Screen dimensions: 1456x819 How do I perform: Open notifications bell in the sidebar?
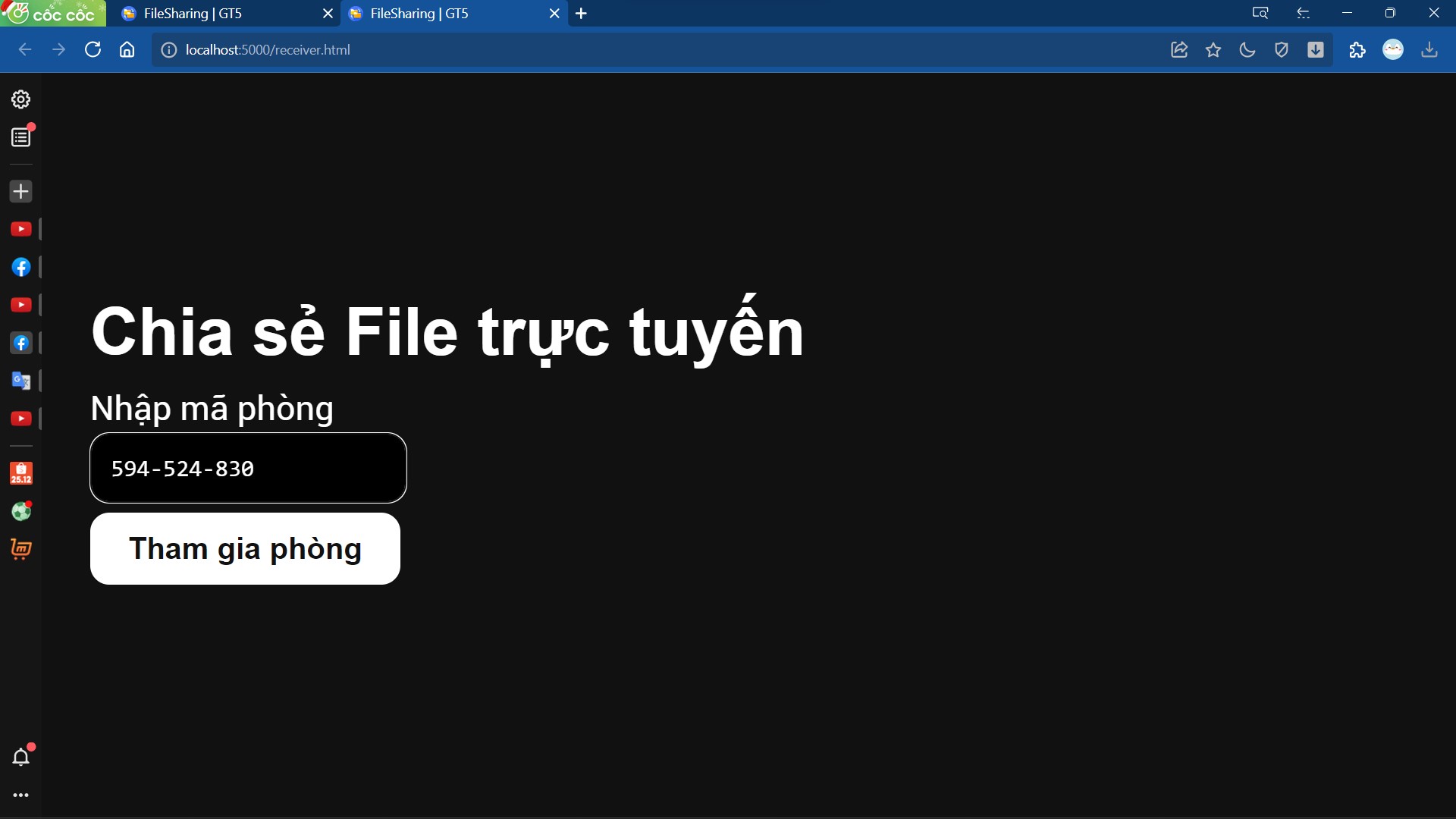coord(20,756)
